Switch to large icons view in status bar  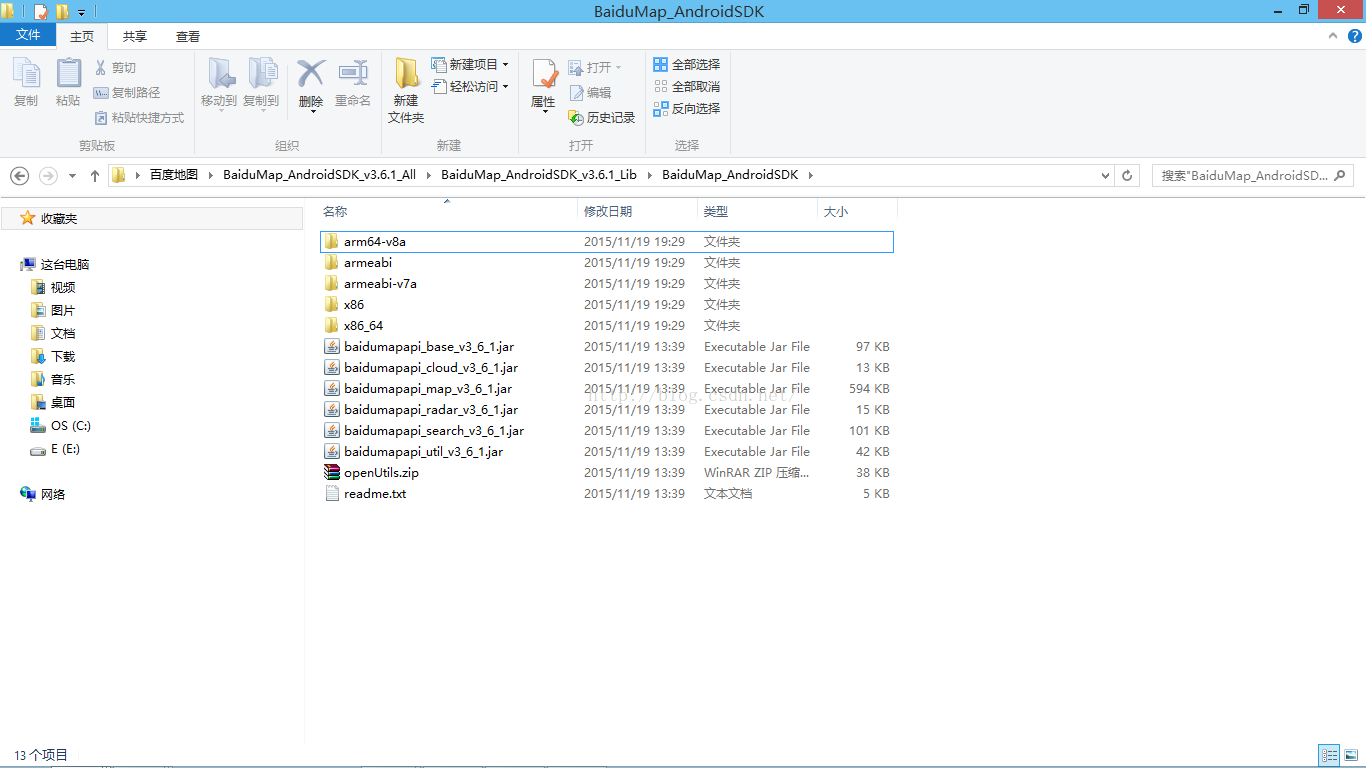1351,755
